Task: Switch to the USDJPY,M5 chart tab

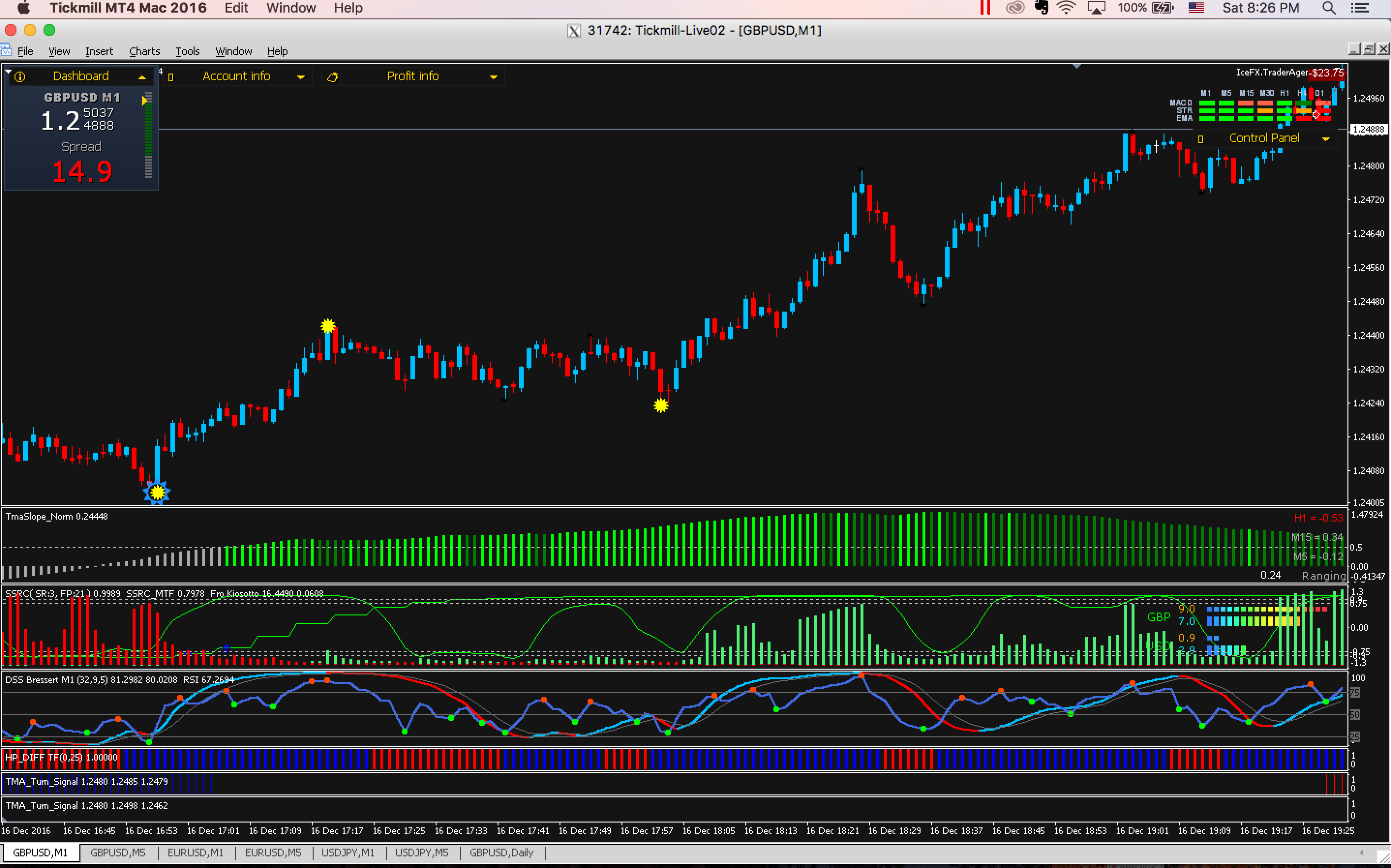Action: click(x=422, y=853)
